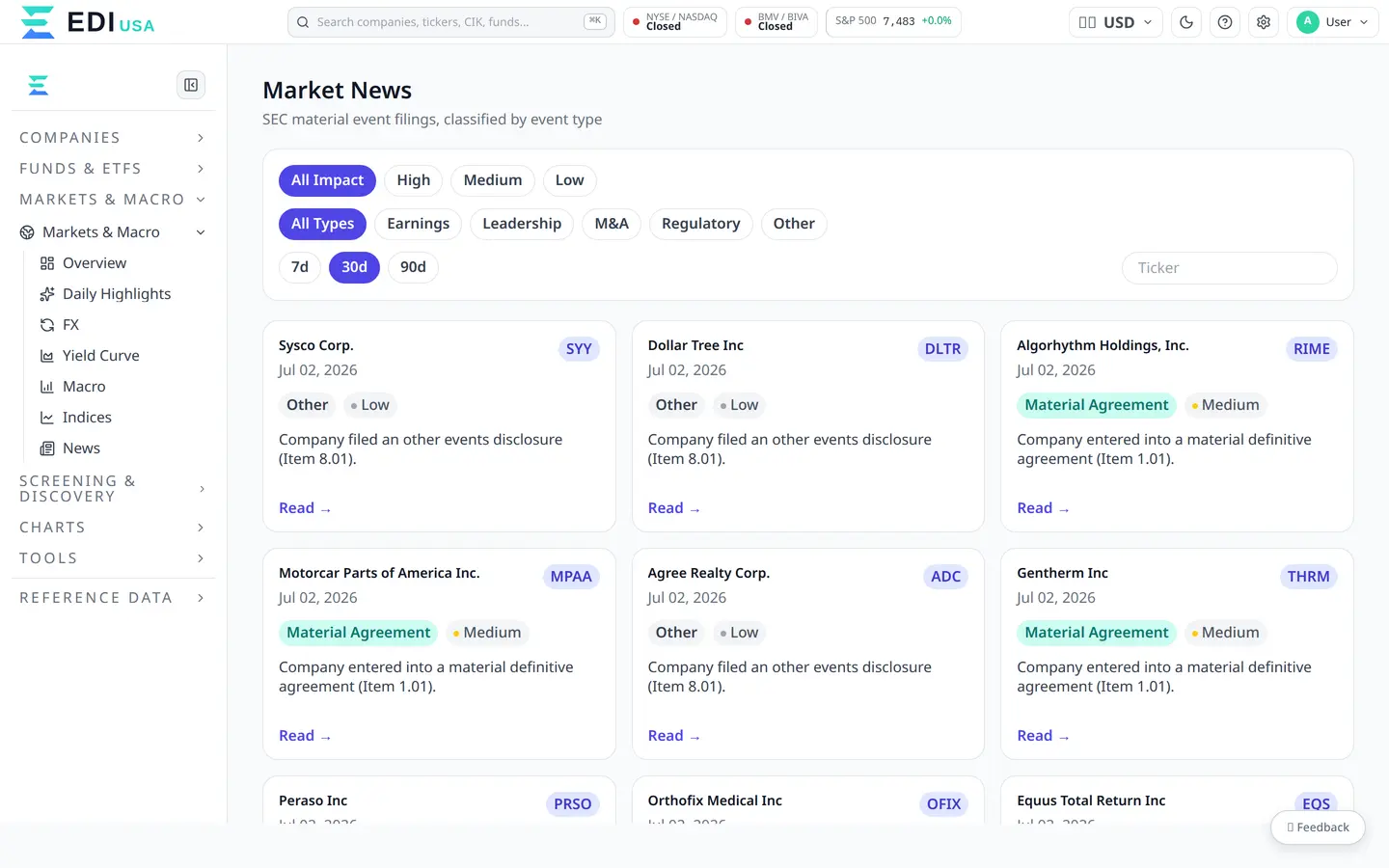Filter by Leadership type

click(x=522, y=224)
